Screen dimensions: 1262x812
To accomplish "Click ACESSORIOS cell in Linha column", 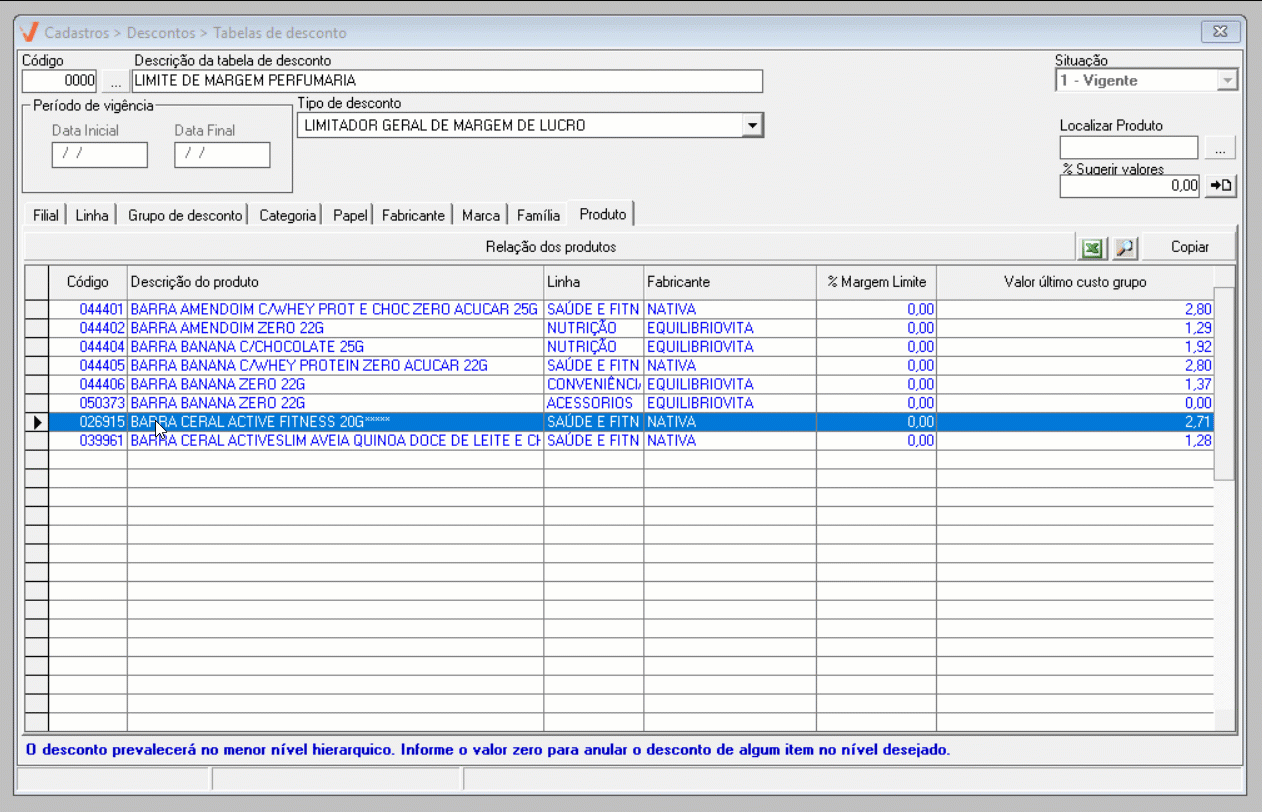I will click(x=594, y=403).
